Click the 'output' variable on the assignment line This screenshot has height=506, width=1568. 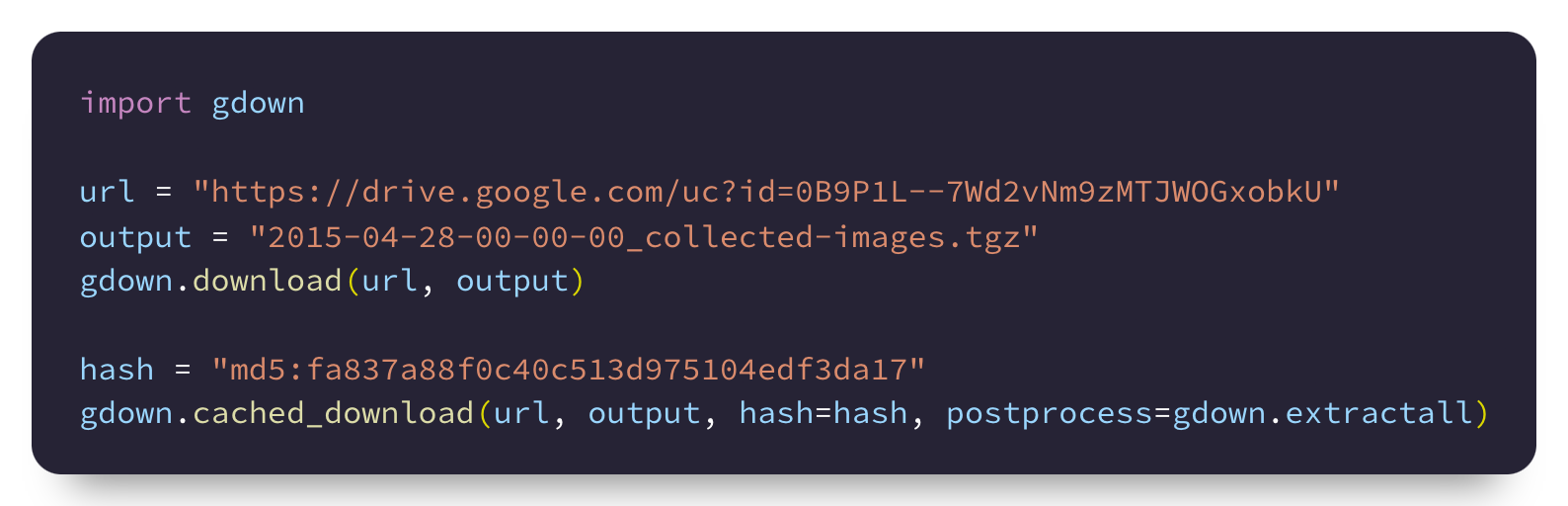tap(135, 237)
